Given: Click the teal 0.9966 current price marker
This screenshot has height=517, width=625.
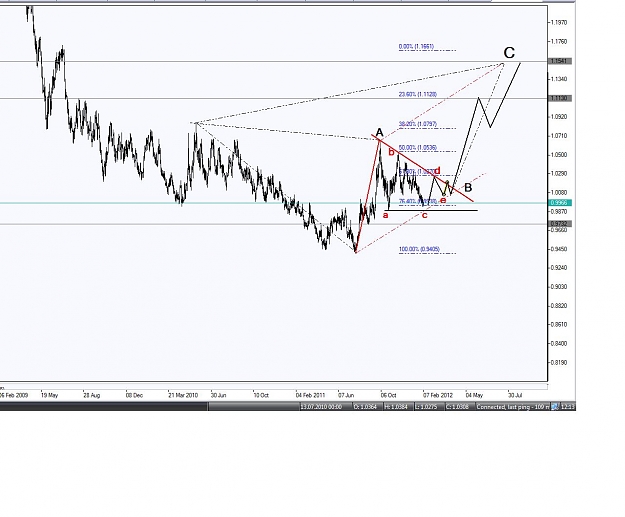Looking at the screenshot, I should [560, 202].
